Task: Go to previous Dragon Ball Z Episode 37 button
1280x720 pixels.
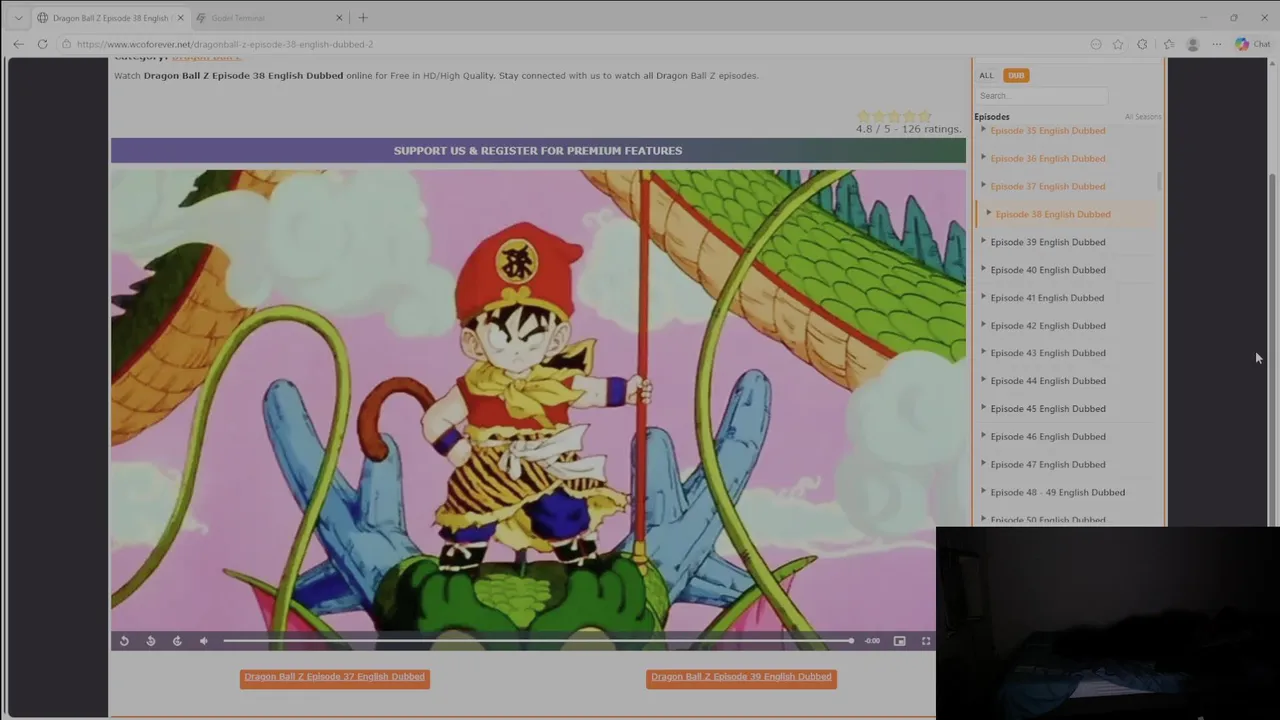Action: click(x=335, y=677)
